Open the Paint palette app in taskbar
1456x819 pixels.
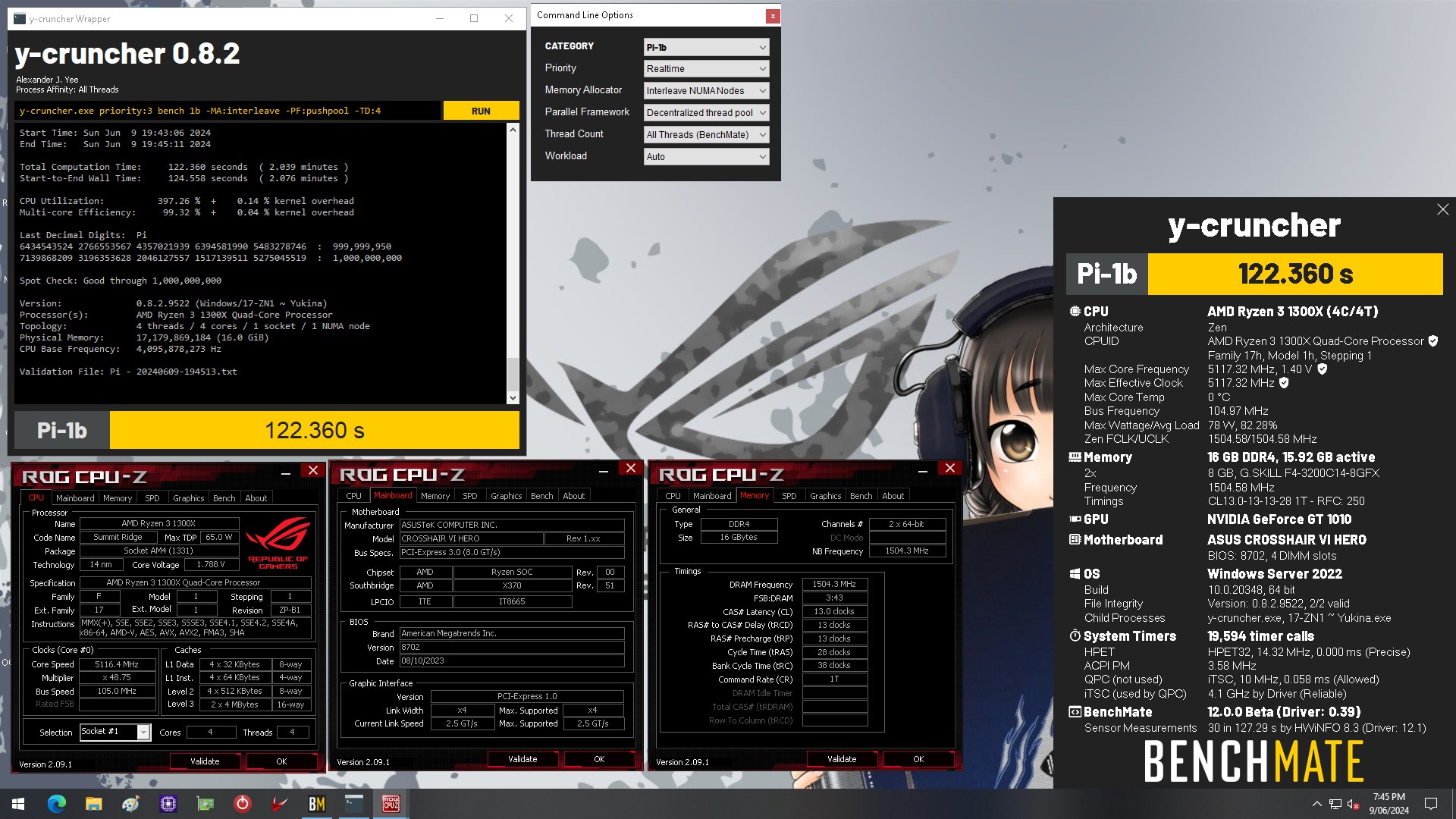click(x=130, y=804)
